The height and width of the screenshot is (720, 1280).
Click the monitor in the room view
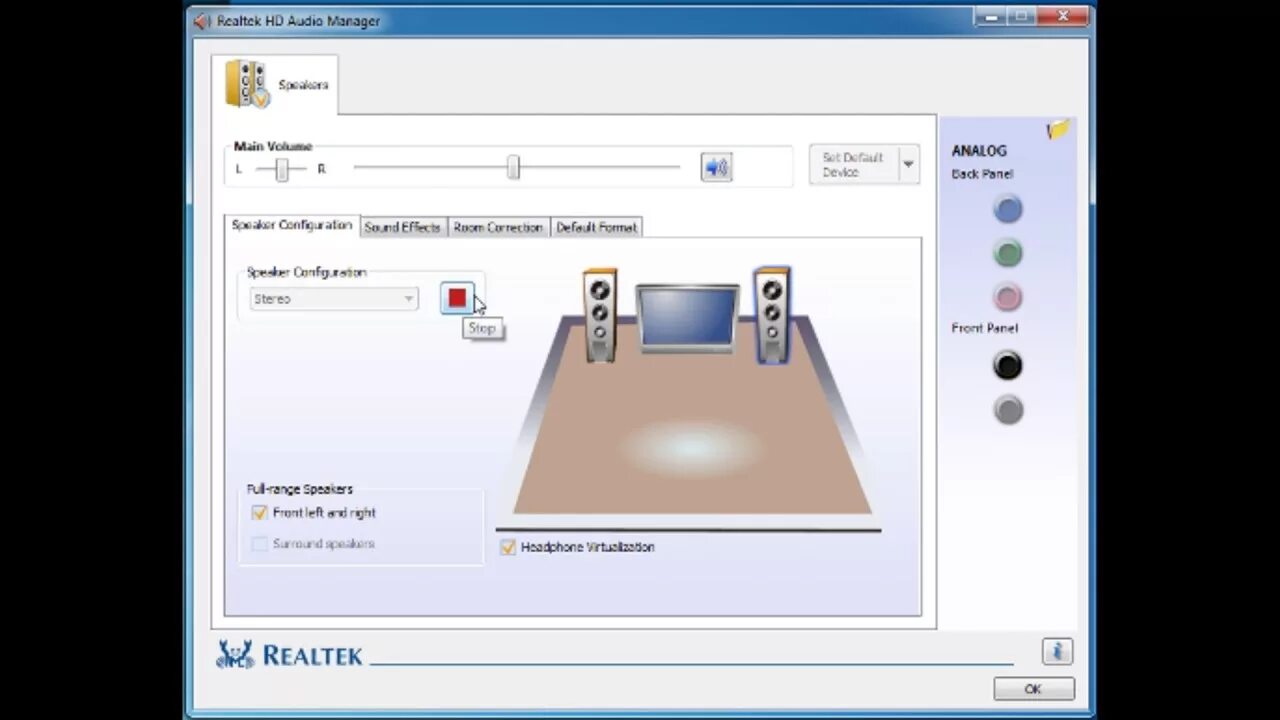point(688,318)
